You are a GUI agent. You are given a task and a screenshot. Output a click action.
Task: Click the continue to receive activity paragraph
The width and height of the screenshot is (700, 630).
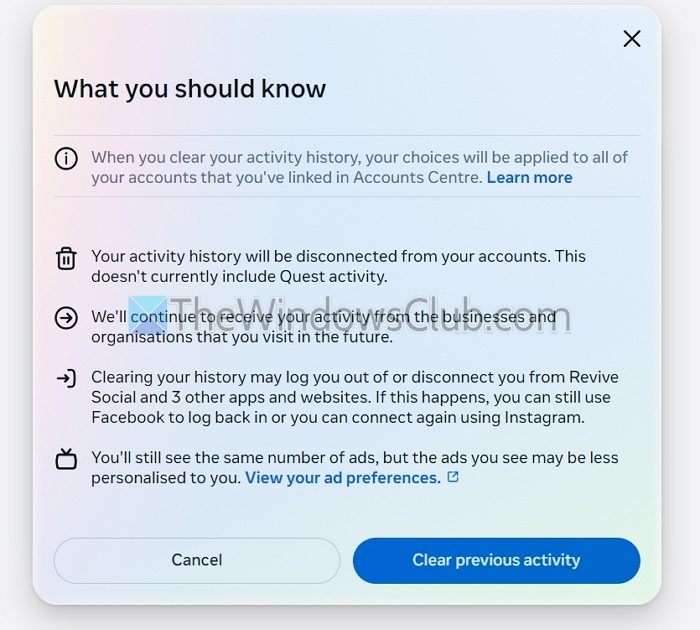click(x=324, y=327)
